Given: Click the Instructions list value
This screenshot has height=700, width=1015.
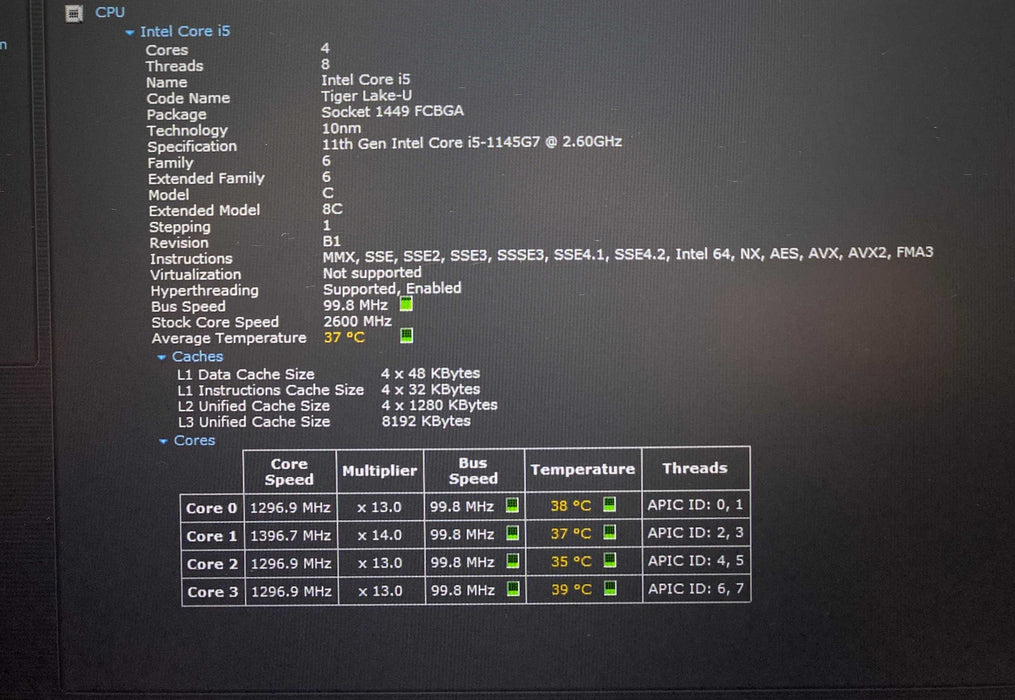Looking at the screenshot, I should tap(628, 254).
